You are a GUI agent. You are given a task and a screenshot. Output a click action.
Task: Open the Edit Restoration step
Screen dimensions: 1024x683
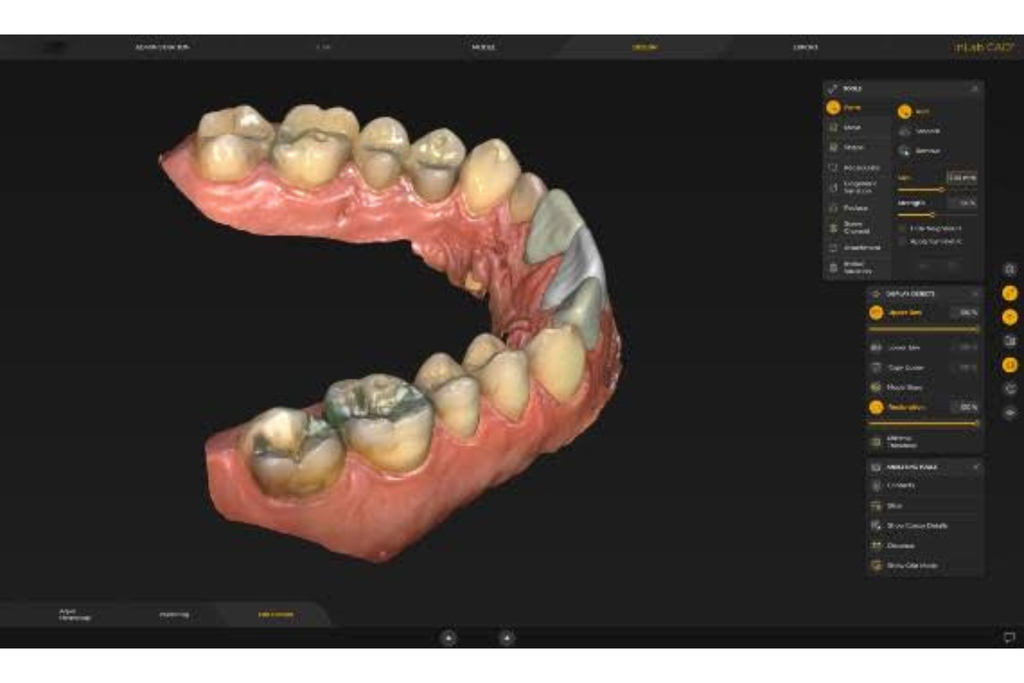point(276,614)
